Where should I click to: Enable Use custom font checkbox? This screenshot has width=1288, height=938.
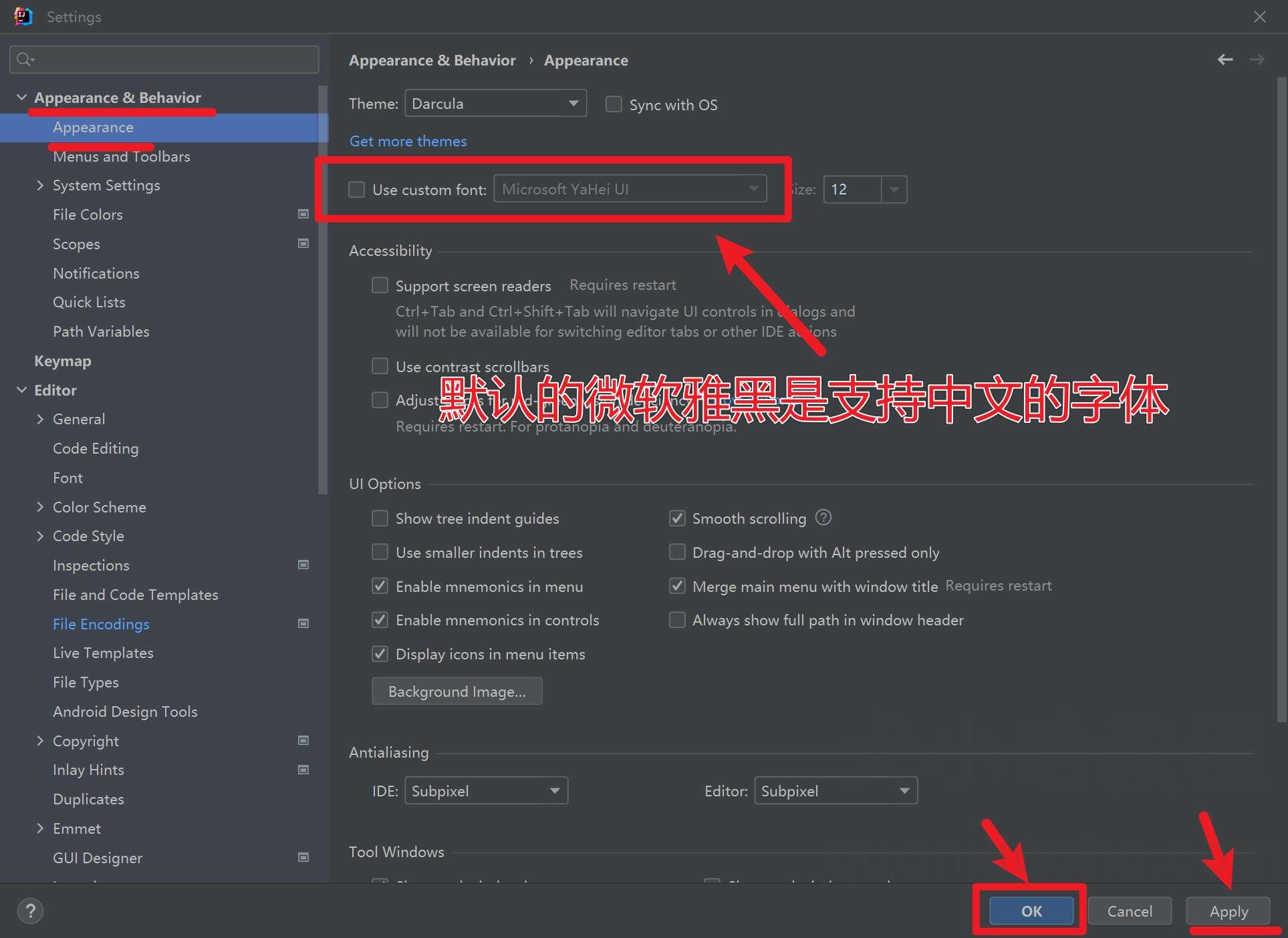click(x=357, y=189)
